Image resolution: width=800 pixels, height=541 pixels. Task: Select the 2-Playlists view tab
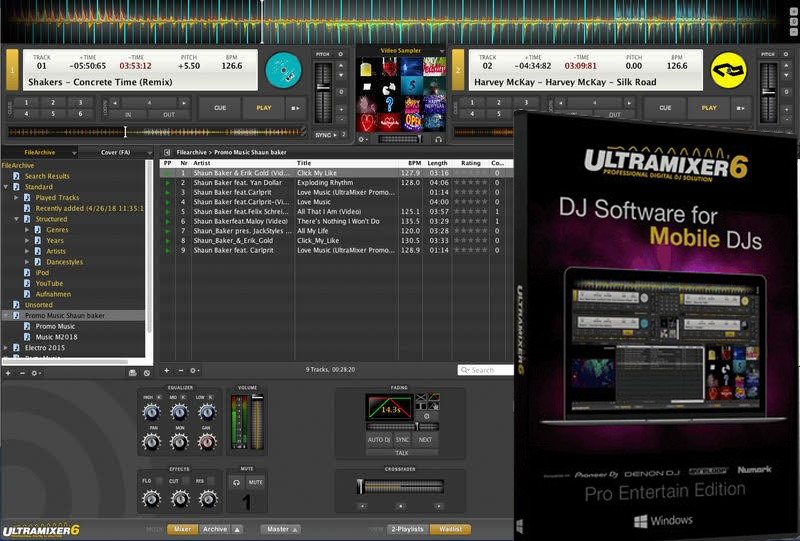pos(408,530)
